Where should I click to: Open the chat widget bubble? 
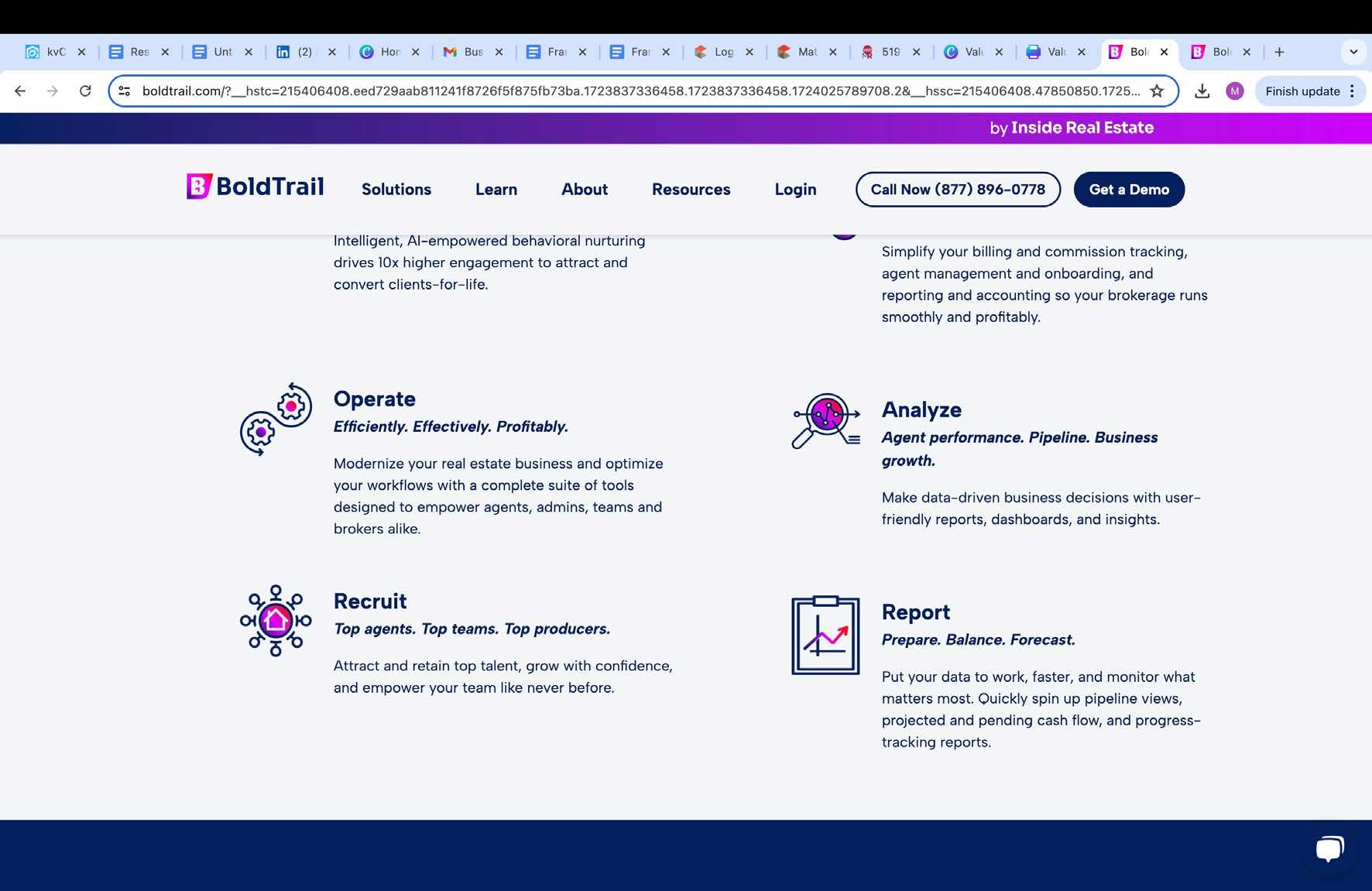pyautogui.click(x=1329, y=849)
